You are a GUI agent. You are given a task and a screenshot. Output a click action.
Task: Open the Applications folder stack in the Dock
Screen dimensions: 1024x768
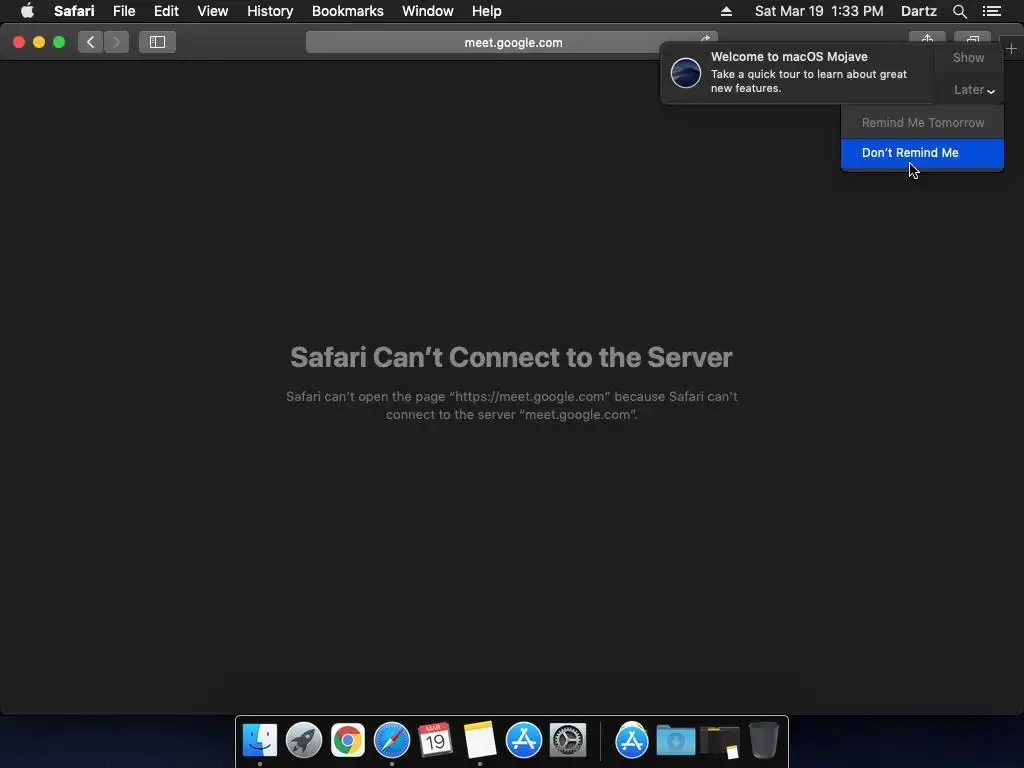pyautogui.click(x=632, y=741)
